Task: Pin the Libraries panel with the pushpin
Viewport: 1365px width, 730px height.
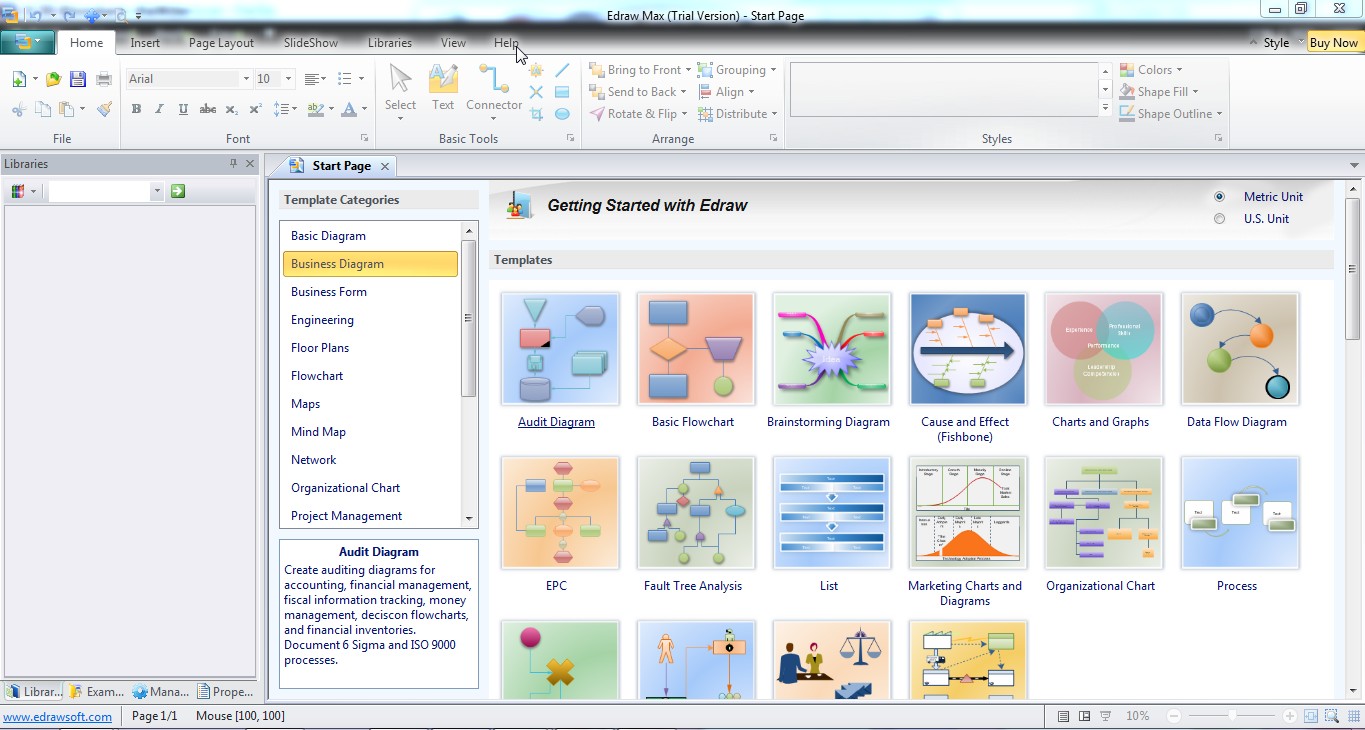Action: (x=234, y=163)
